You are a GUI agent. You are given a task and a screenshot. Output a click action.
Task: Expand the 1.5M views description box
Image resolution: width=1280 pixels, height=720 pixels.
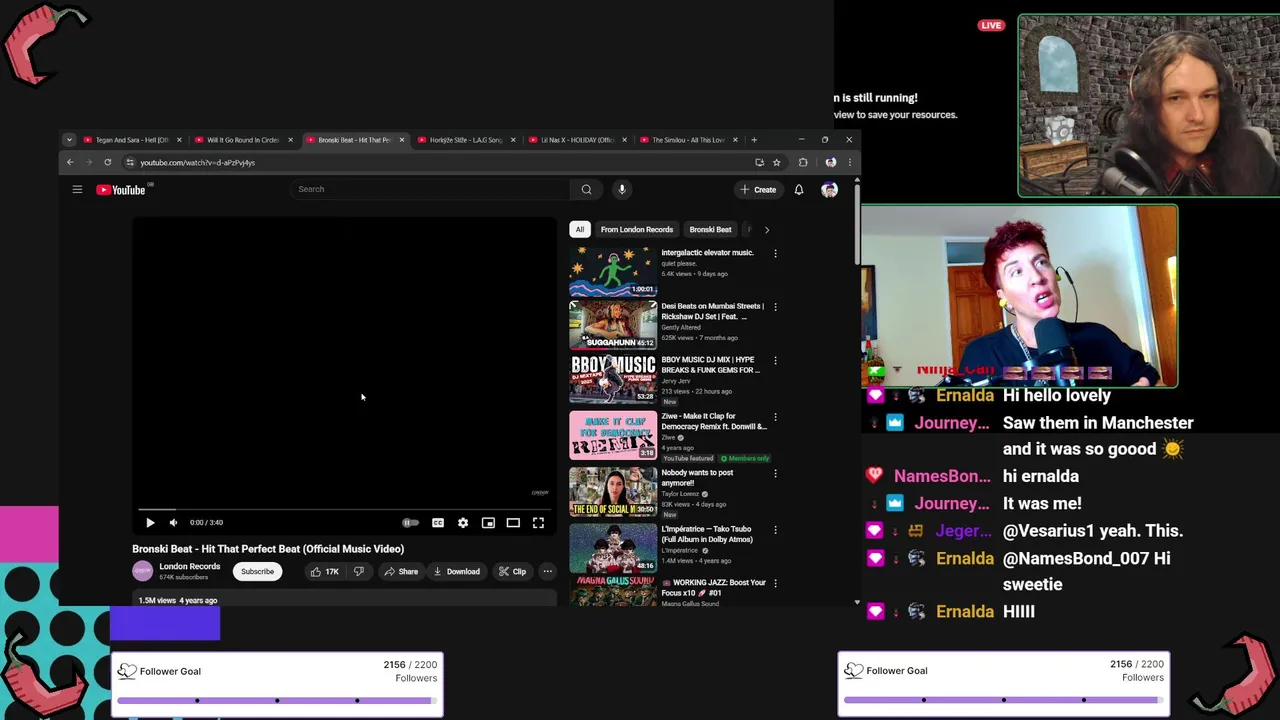pos(344,599)
